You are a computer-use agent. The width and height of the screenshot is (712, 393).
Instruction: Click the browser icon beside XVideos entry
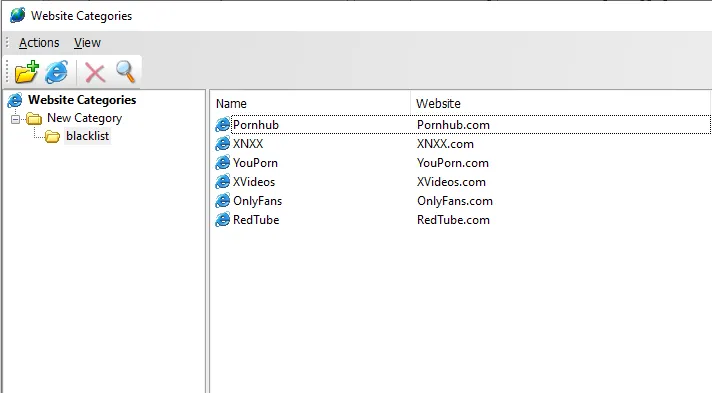click(222, 182)
